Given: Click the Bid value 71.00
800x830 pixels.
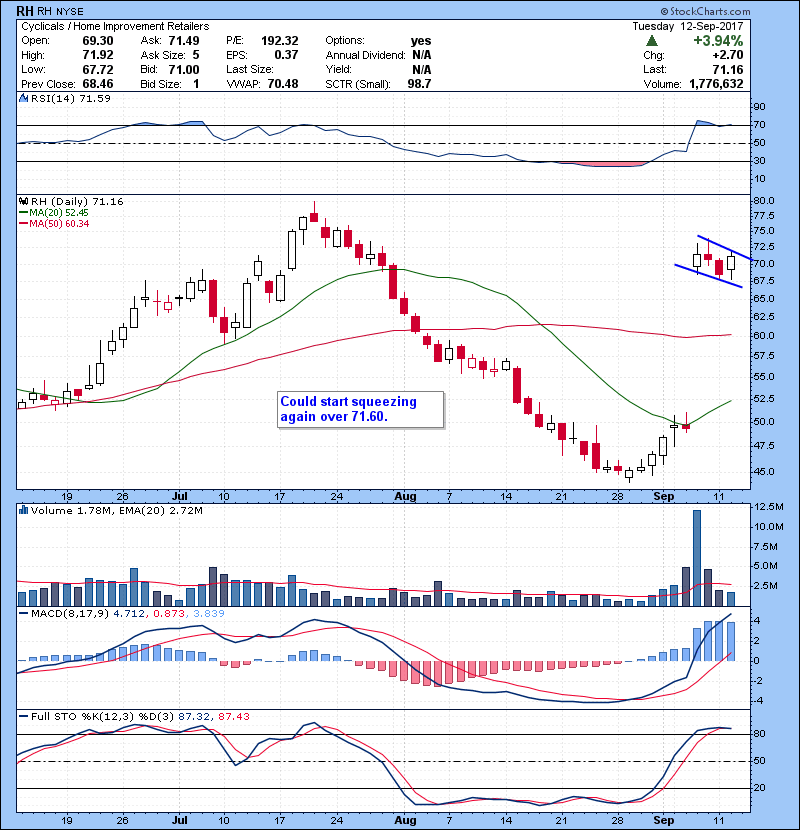Looking at the screenshot, I should point(184,69).
